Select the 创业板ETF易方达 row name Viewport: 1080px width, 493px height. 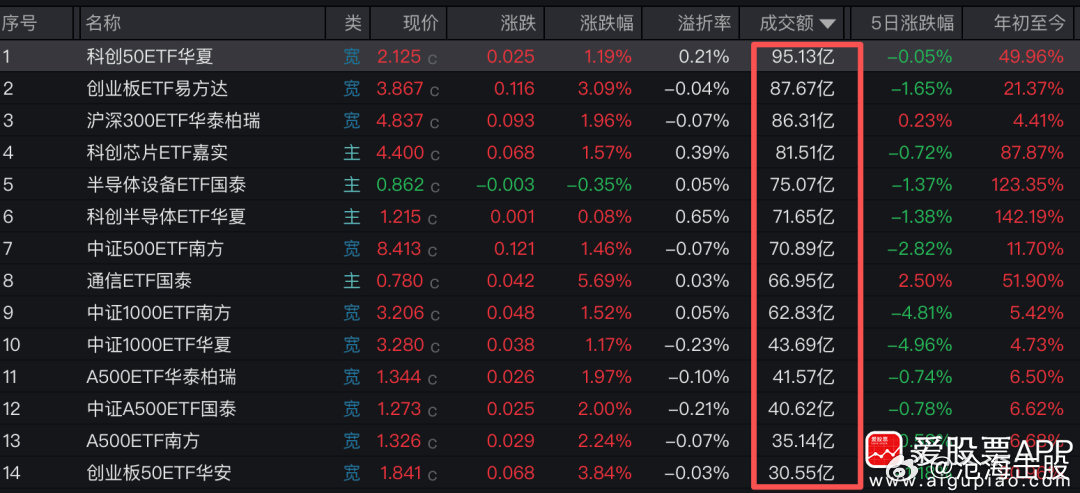(x=157, y=88)
